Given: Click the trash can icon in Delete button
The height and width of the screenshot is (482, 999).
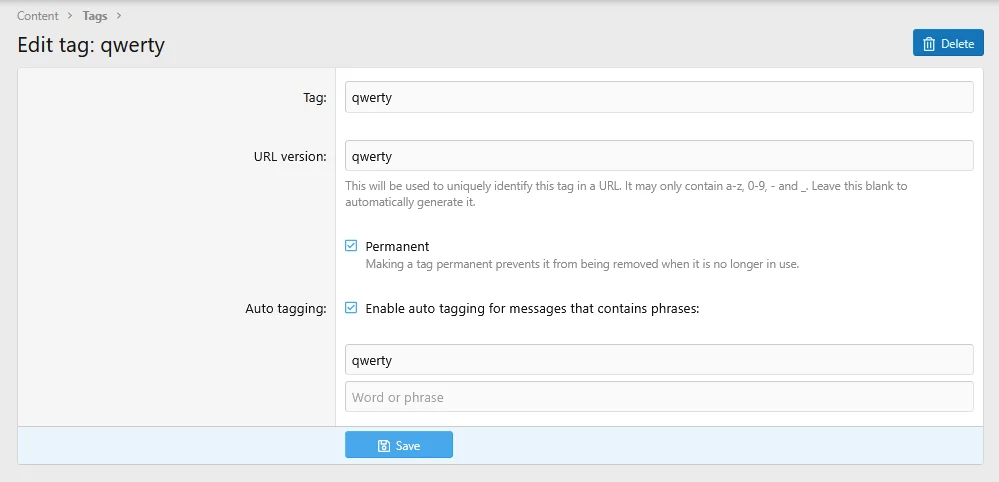Looking at the screenshot, I should click(929, 44).
